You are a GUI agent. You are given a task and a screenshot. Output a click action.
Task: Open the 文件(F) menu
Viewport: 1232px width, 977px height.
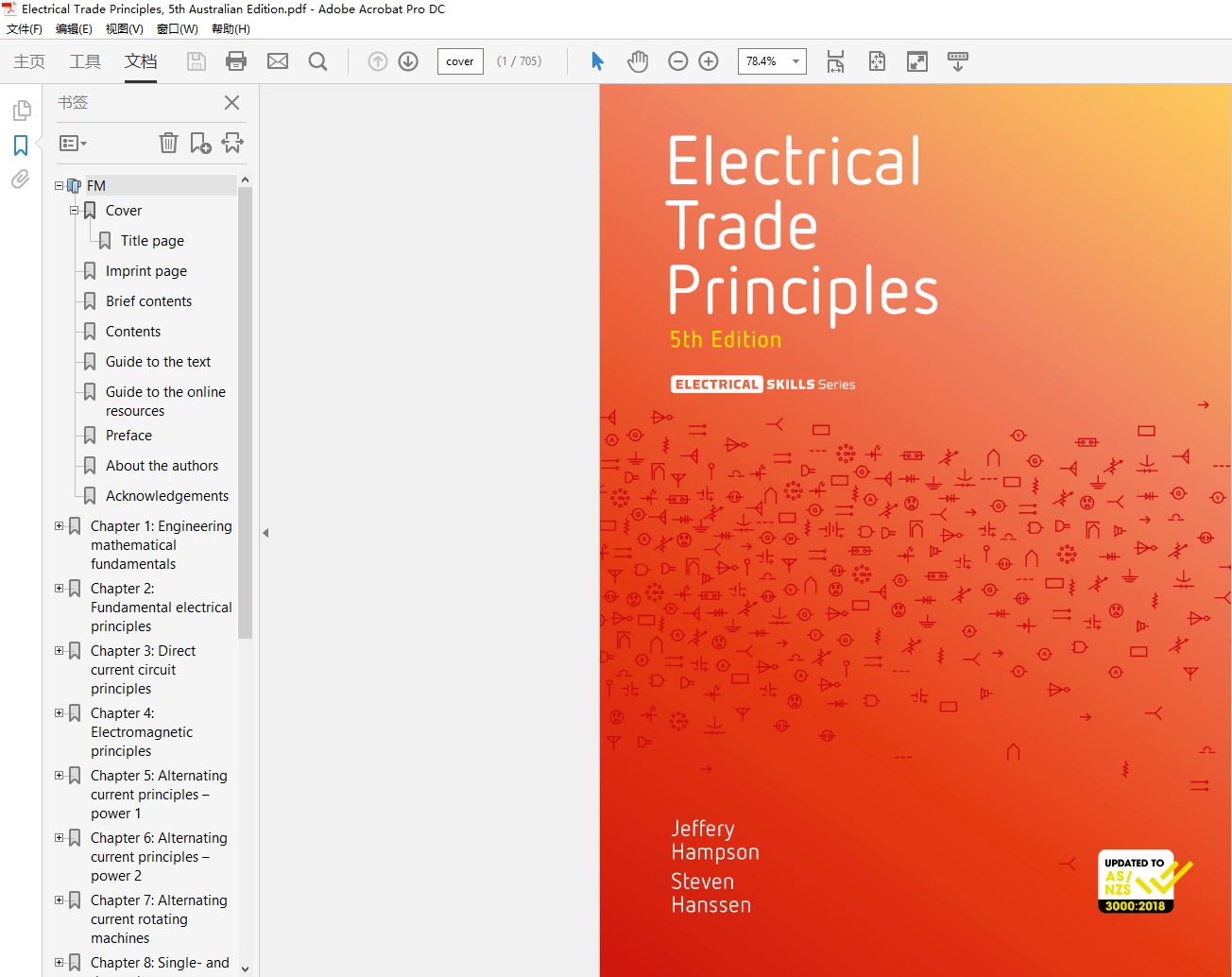pos(25,29)
